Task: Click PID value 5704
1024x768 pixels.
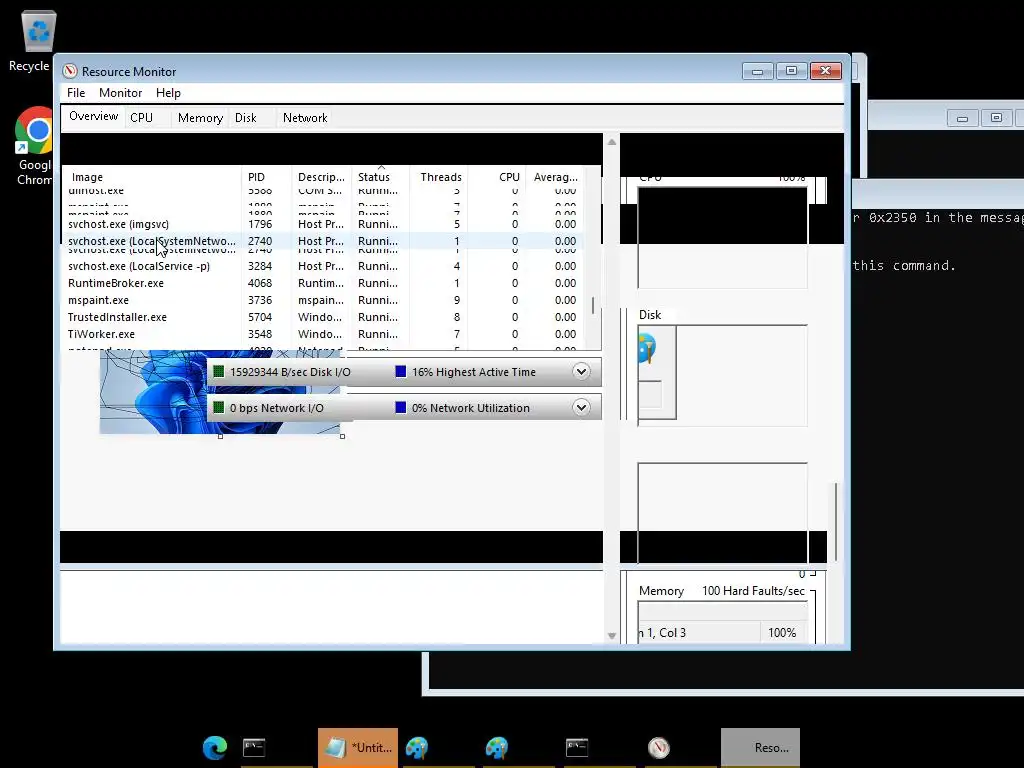Action: click(x=260, y=317)
